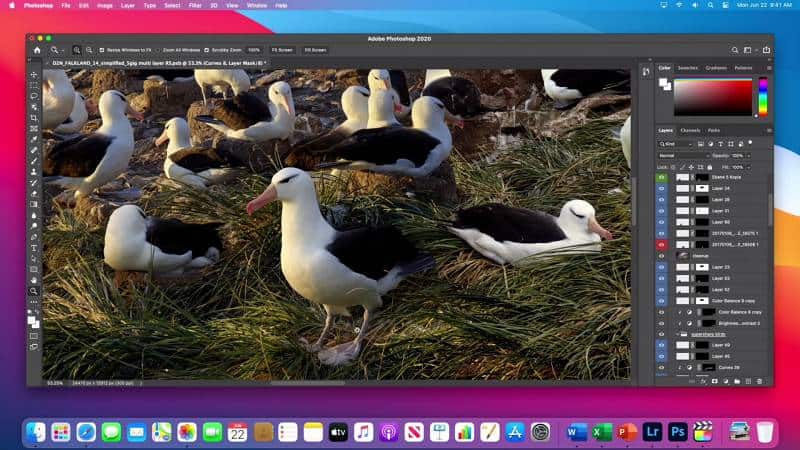Image resolution: width=800 pixels, height=450 pixels.
Task: Open the Fill slider arrow
Action: [x=748, y=167]
